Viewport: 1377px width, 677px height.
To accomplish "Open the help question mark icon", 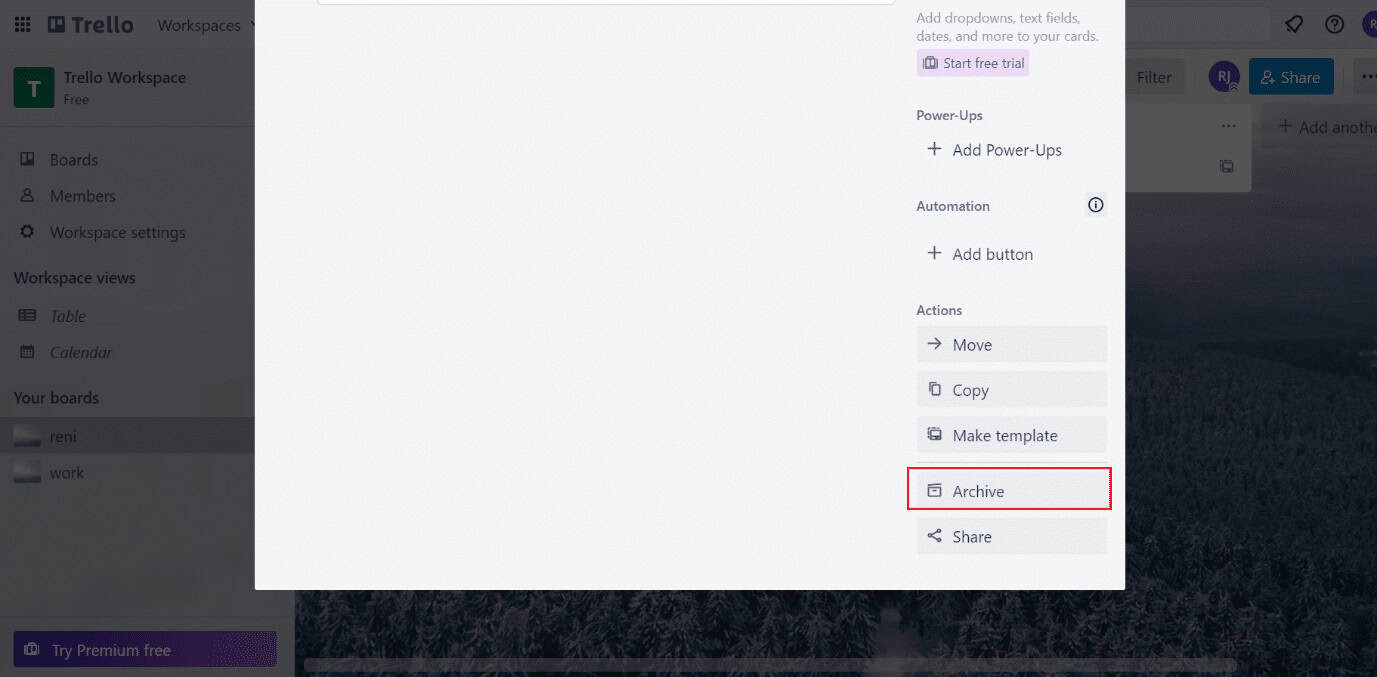I will (1334, 24).
